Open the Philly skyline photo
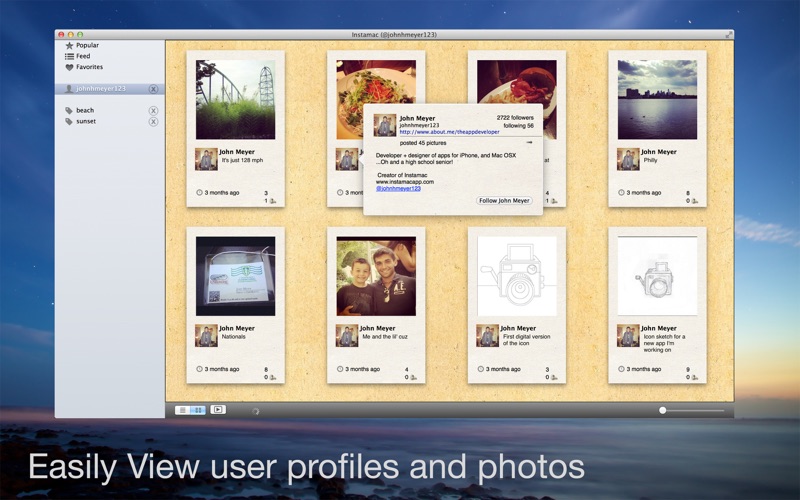This screenshot has width=800, height=500. pos(657,99)
